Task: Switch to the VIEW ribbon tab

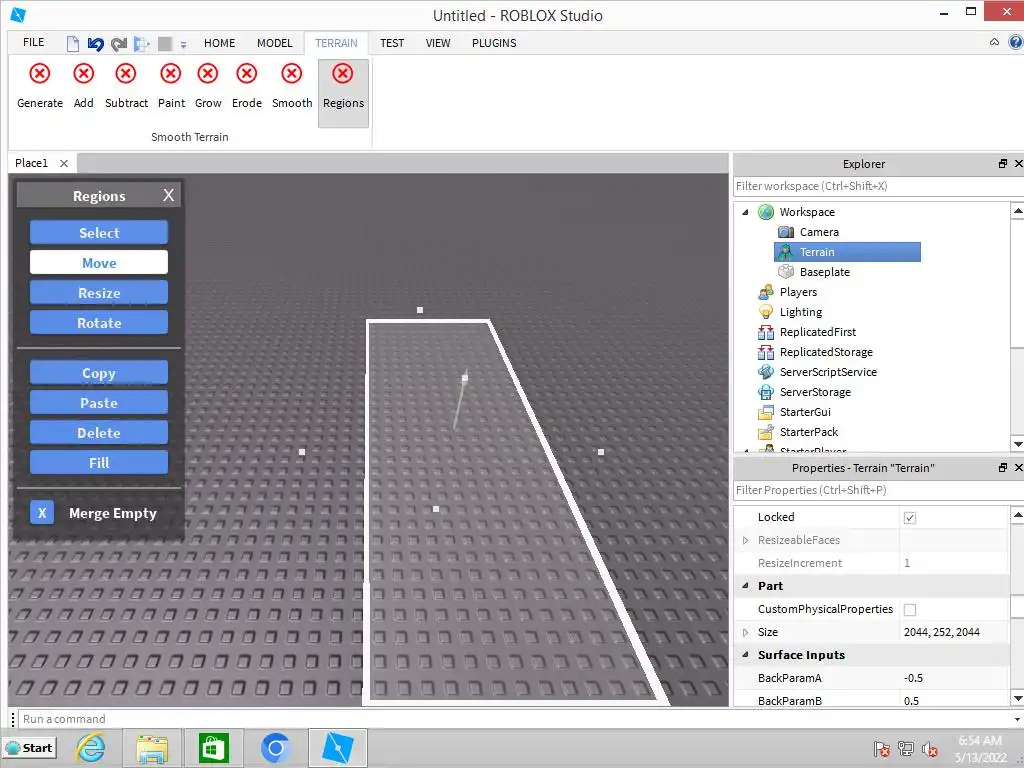Action: click(438, 43)
